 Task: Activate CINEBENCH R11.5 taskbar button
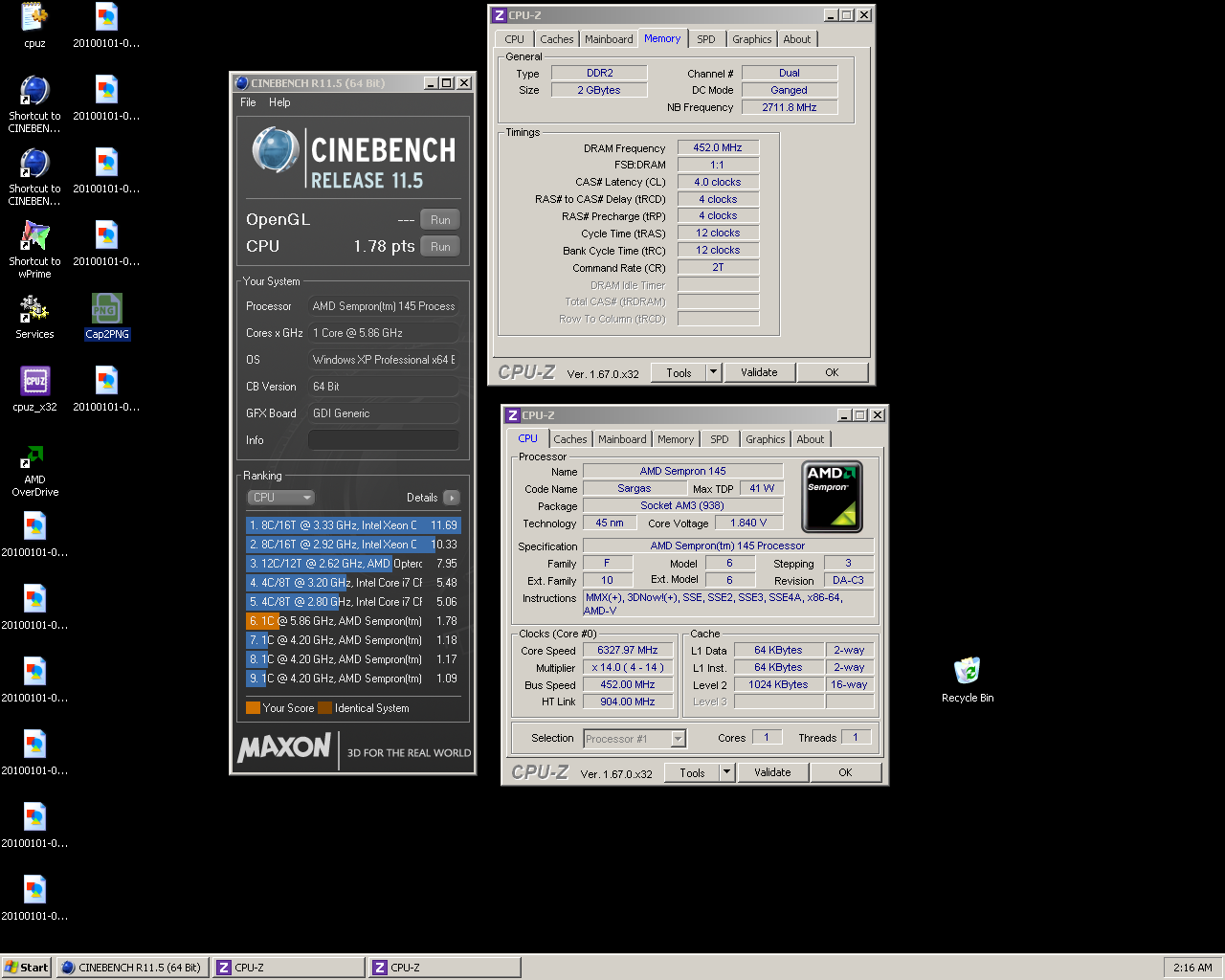(x=132, y=968)
